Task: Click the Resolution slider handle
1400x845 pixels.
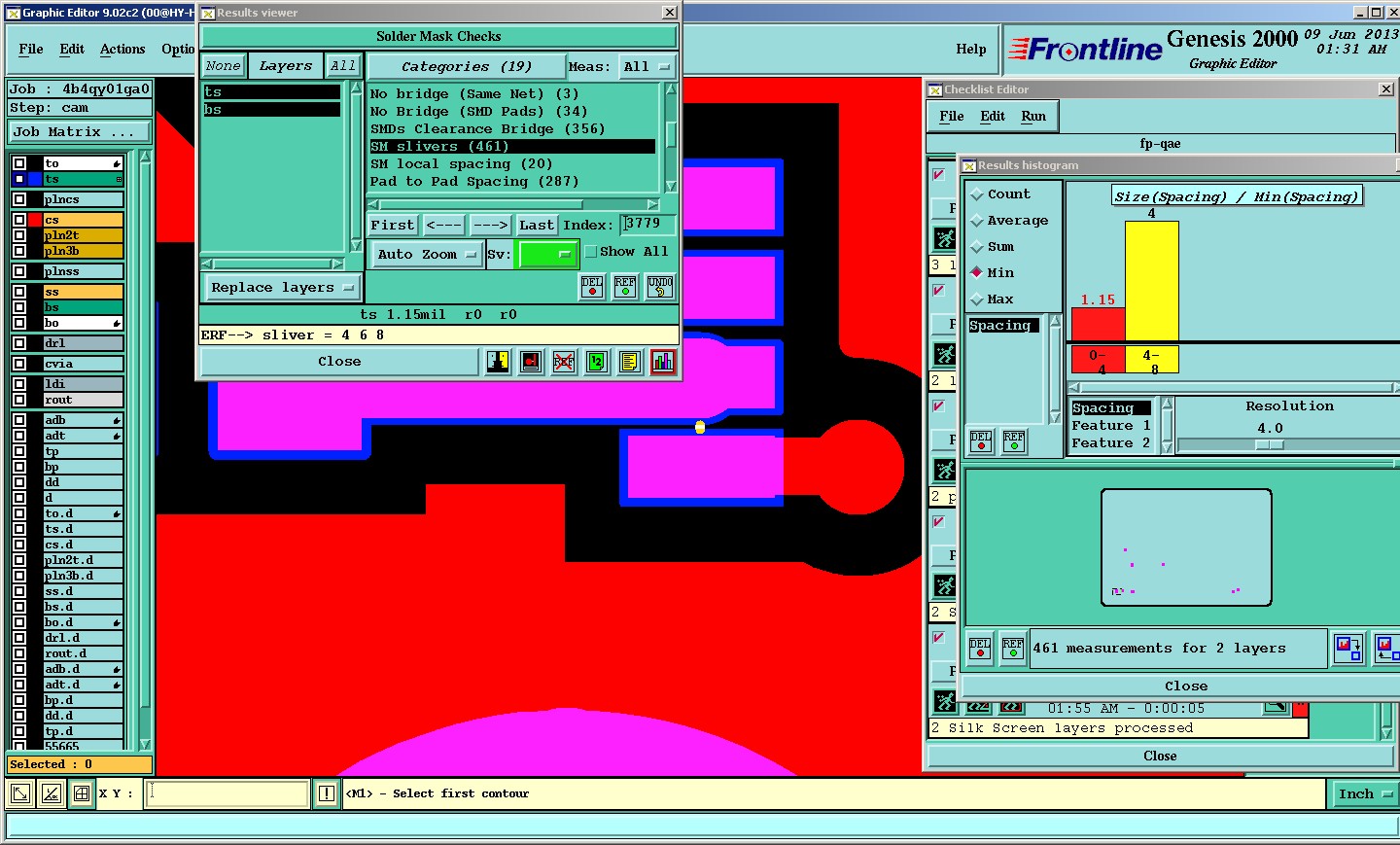Action: coord(1270,445)
